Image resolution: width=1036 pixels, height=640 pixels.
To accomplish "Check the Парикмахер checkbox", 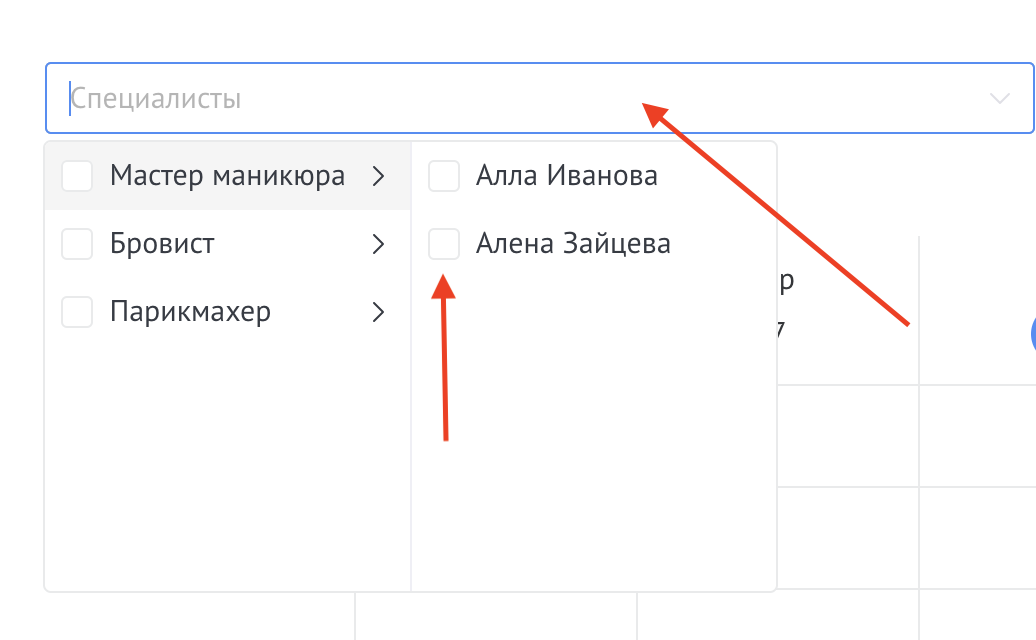I will (x=77, y=311).
